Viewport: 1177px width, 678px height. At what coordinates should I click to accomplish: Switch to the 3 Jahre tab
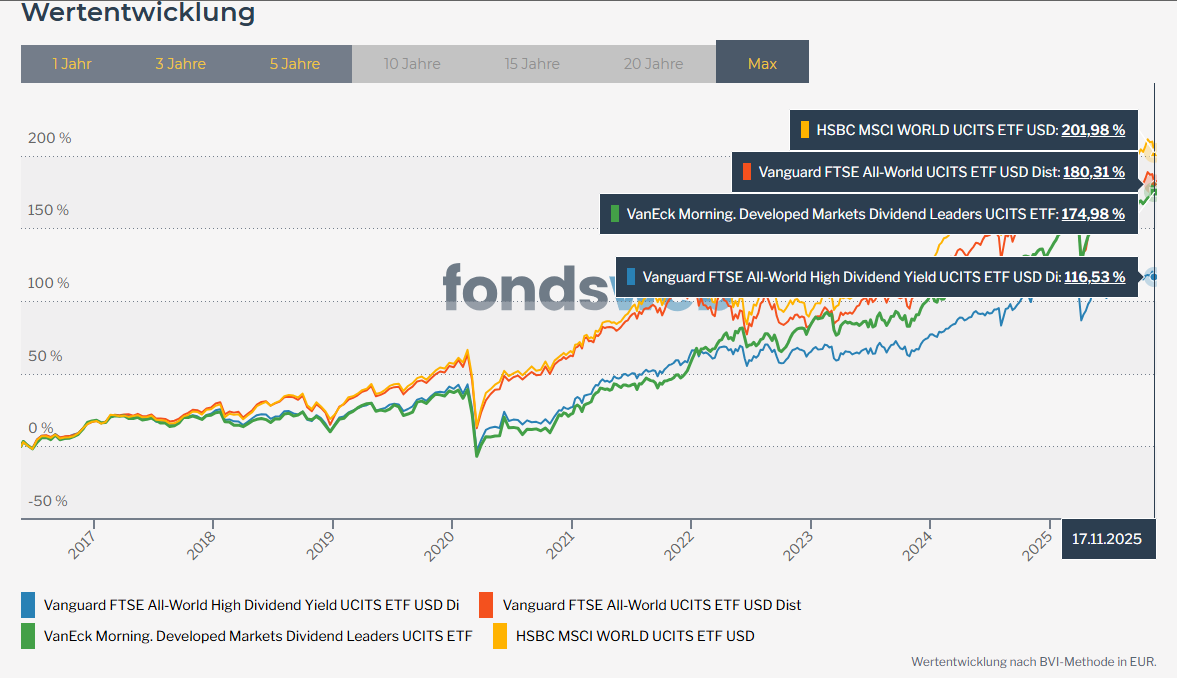click(x=180, y=63)
